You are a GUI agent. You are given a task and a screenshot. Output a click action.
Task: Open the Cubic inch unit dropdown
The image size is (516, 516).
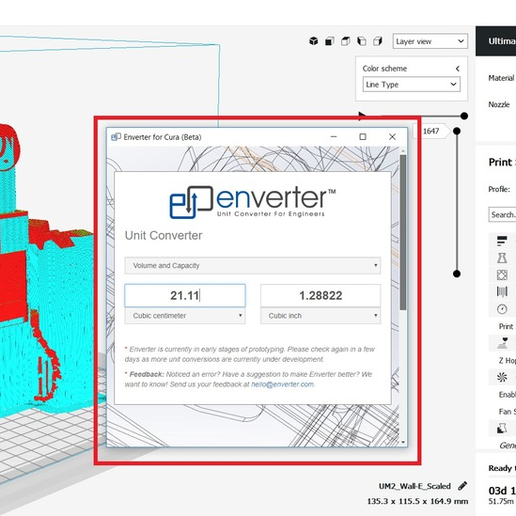click(x=320, y=316)
